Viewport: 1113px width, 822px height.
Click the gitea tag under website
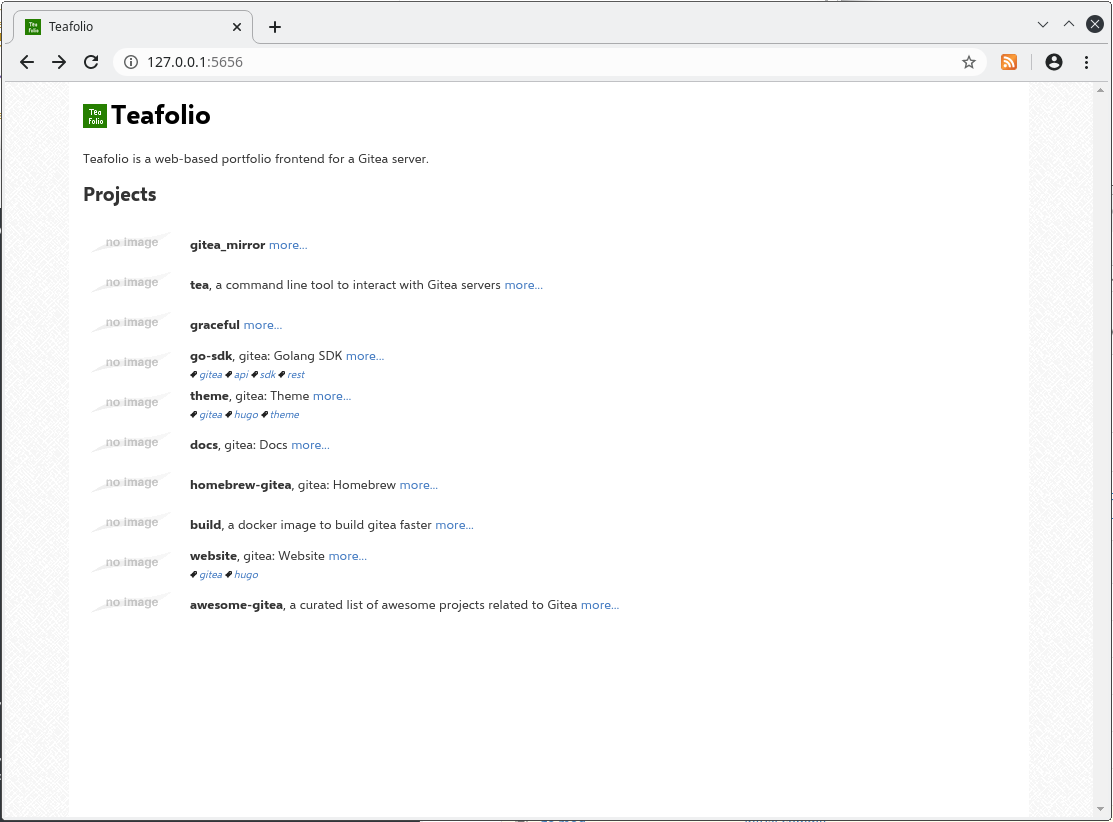pos(211,575)
